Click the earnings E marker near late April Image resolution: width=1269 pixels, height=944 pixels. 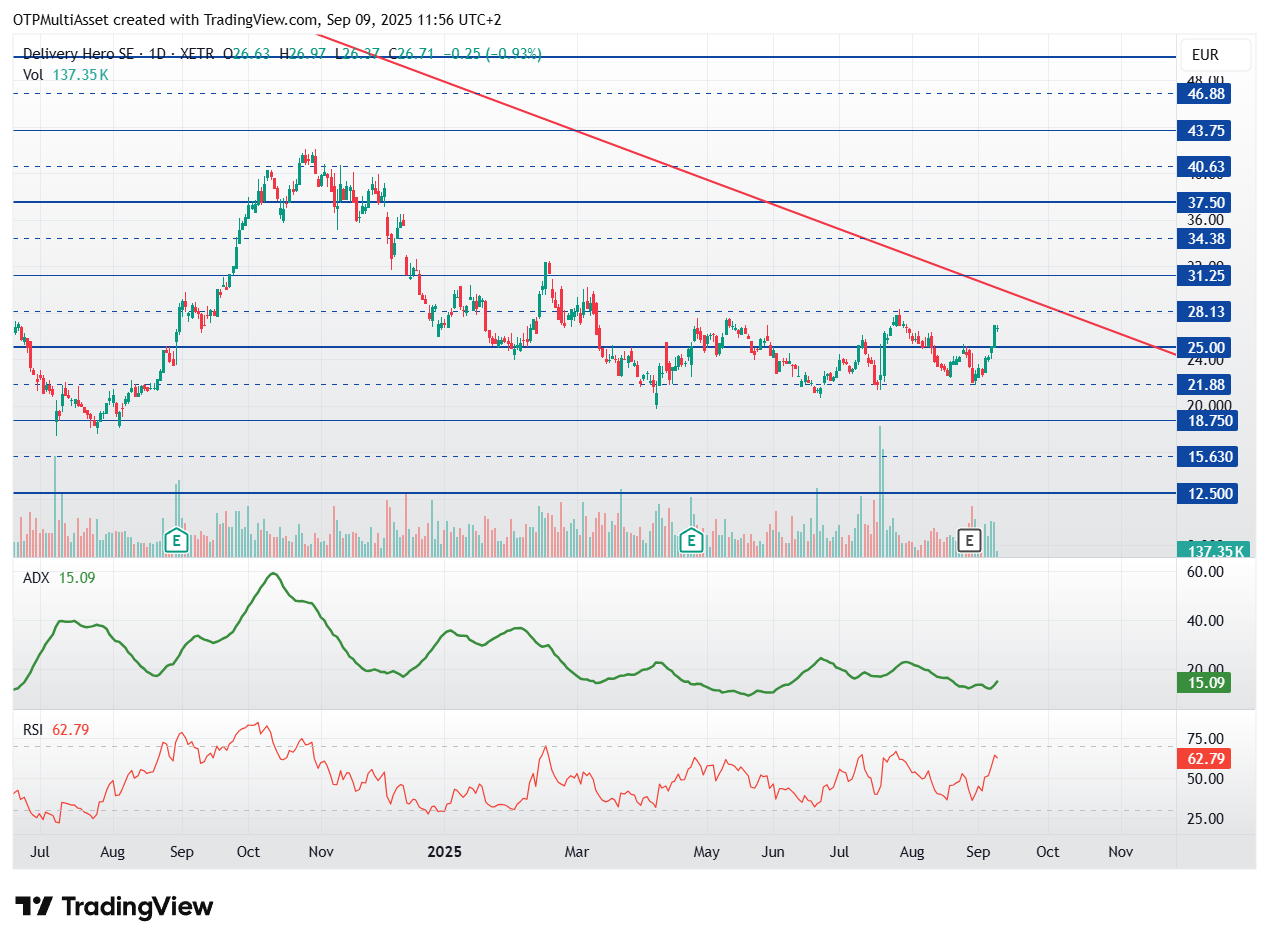tap(690, 541)
